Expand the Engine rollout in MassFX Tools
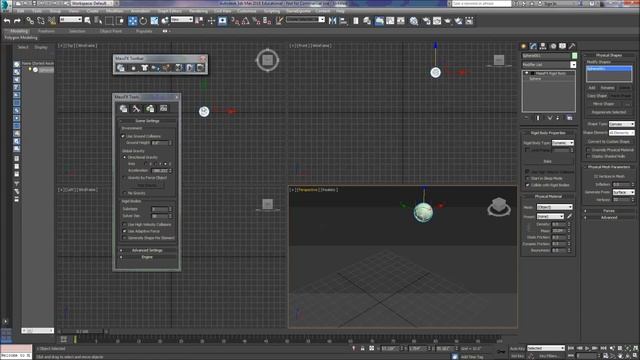This screenshot has height=360, width=640. [x=148, y=257]
